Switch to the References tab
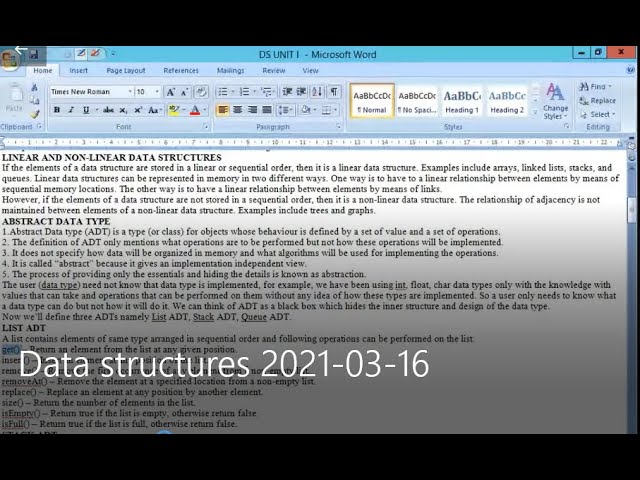Viewport: 640px width, 480px height. click(181, 70)
